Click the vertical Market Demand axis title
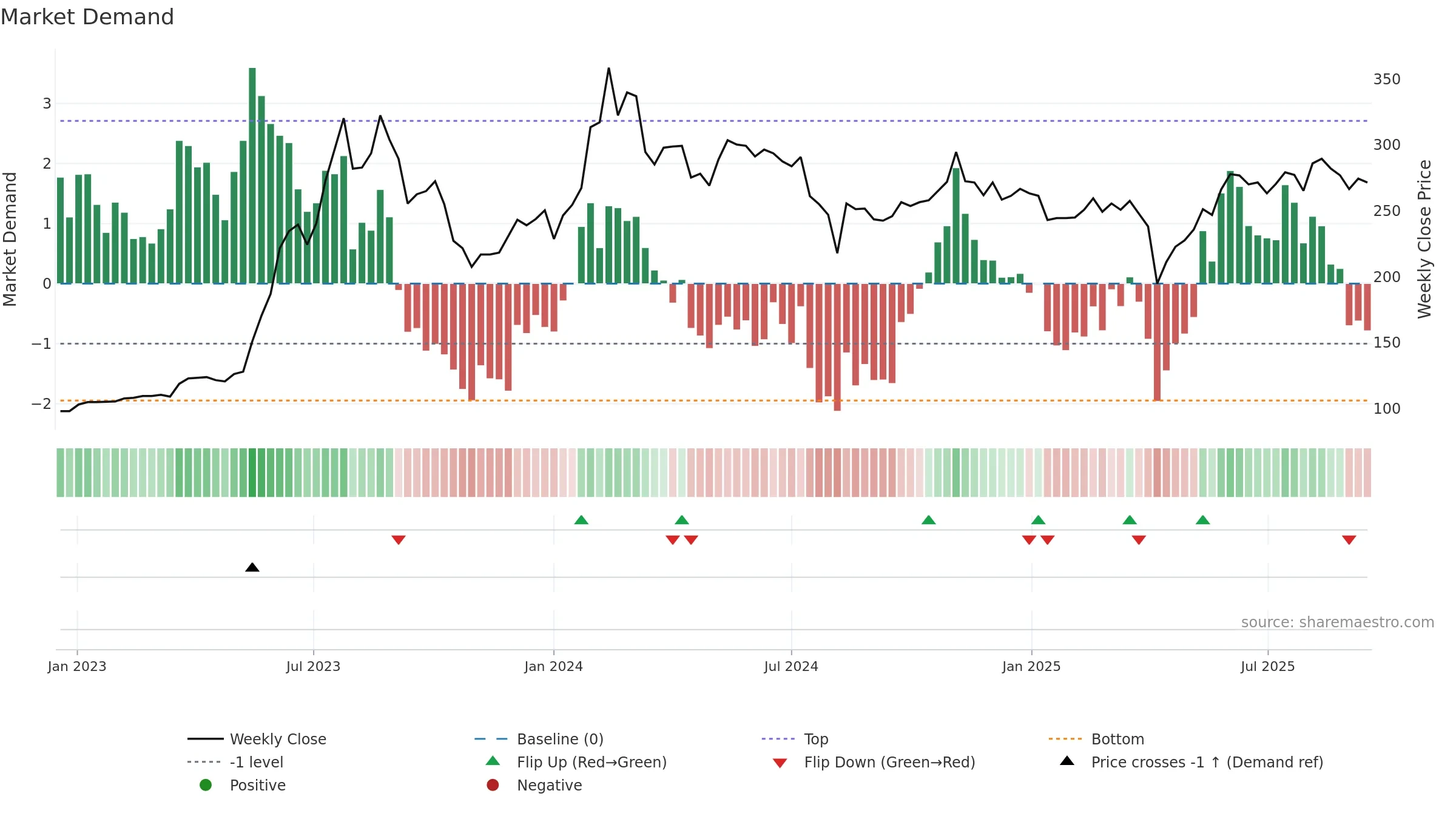Image resolution: width=1456 pixels, height=819 pixels. [x=10, y=239]
